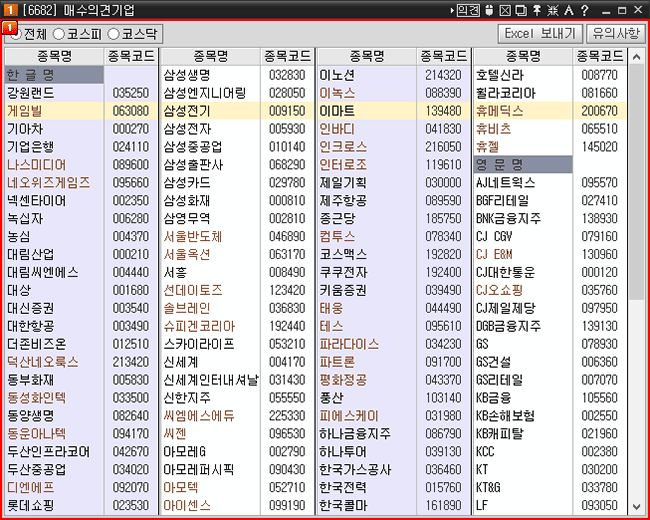This screenshot has width=650, height=520.
Task: Click the scrollbar up arrow
Action: pos(636,57)
